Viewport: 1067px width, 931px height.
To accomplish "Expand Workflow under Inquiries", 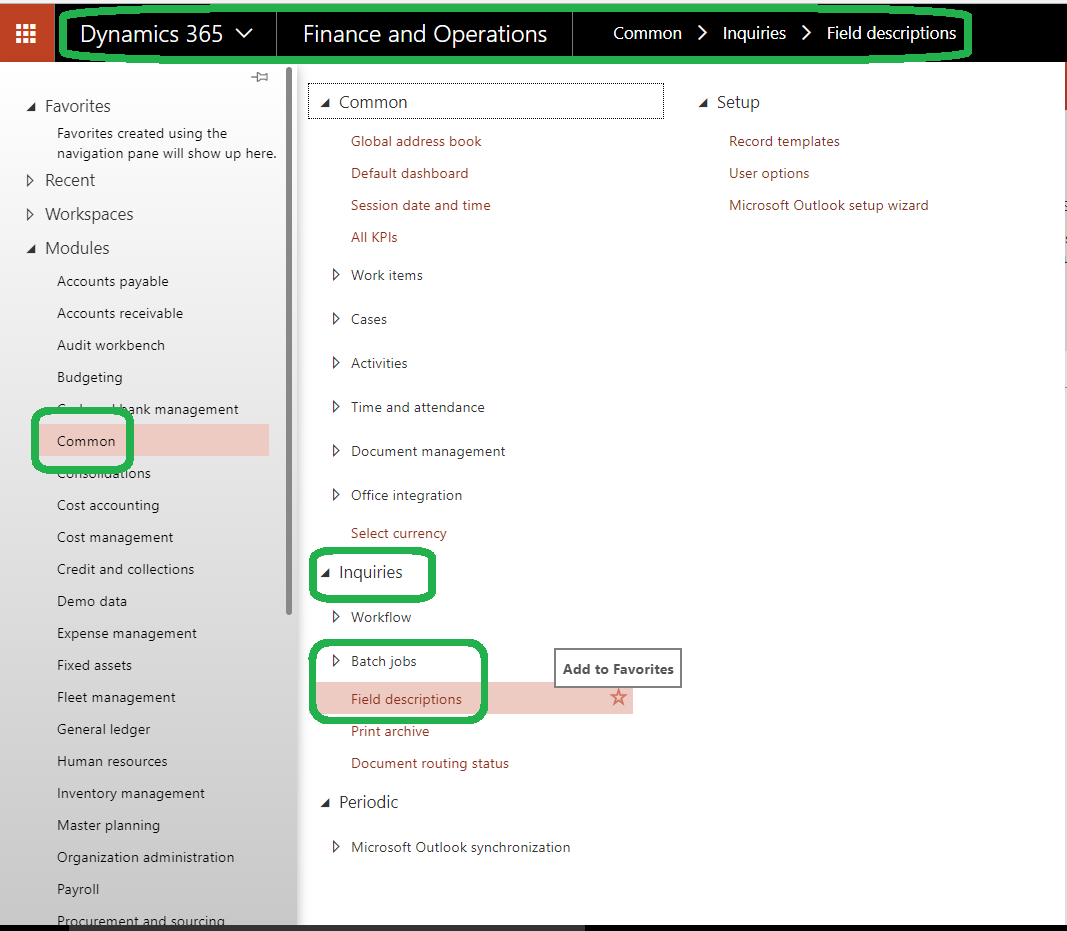I will tap(335, 617).
